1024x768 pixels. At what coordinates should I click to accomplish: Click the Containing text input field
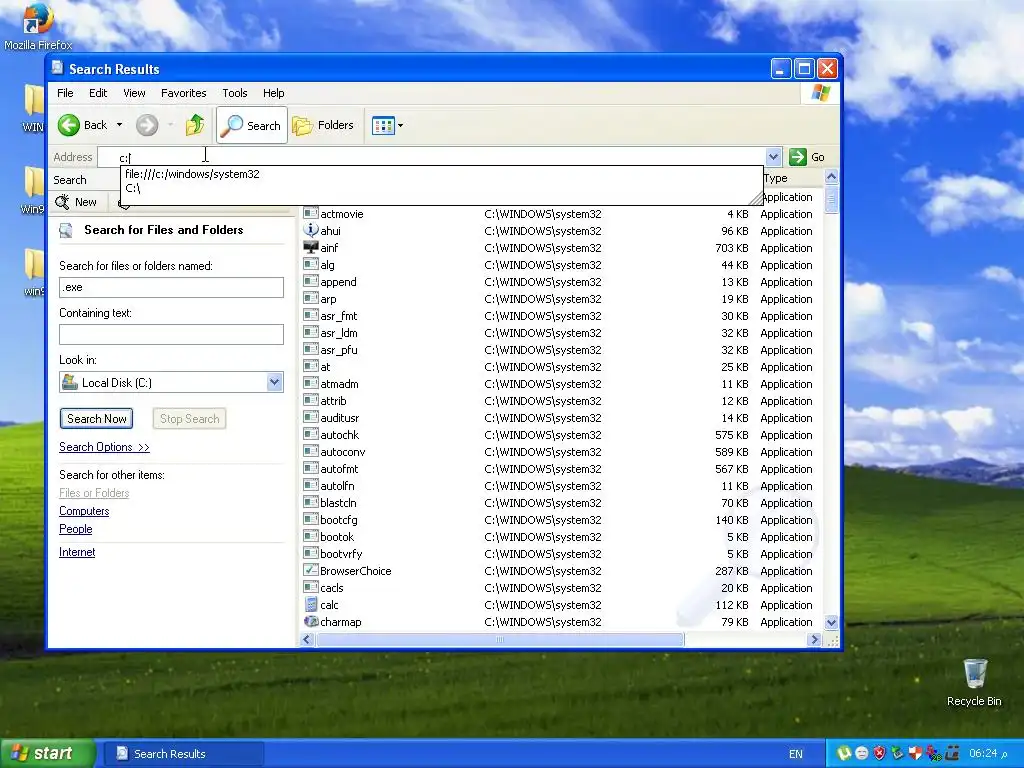(x=171, y=334)
